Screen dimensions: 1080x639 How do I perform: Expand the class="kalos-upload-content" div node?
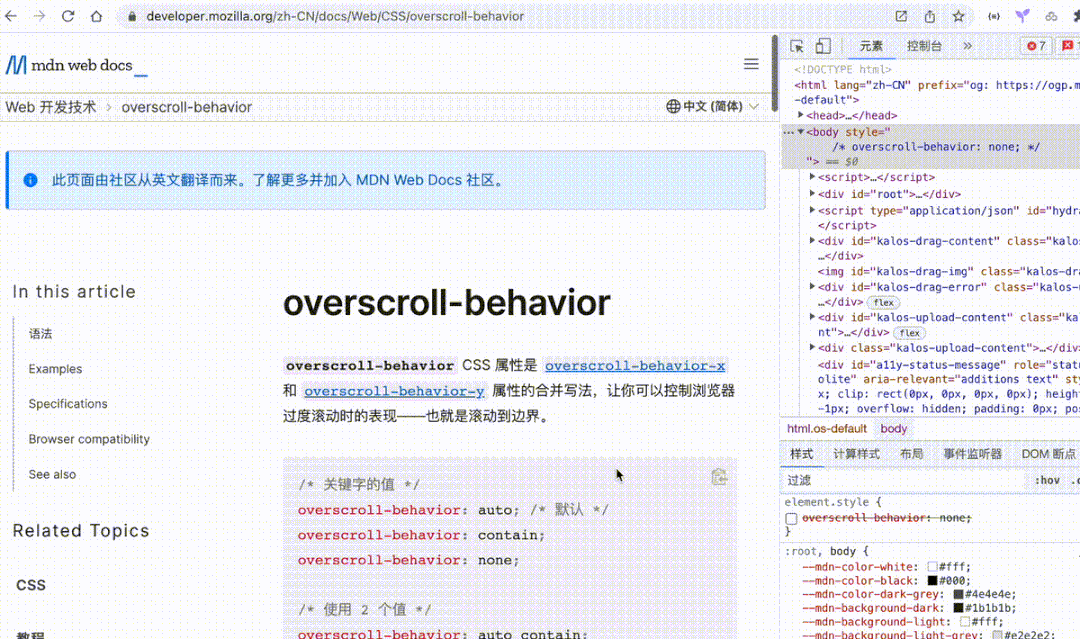813,347
